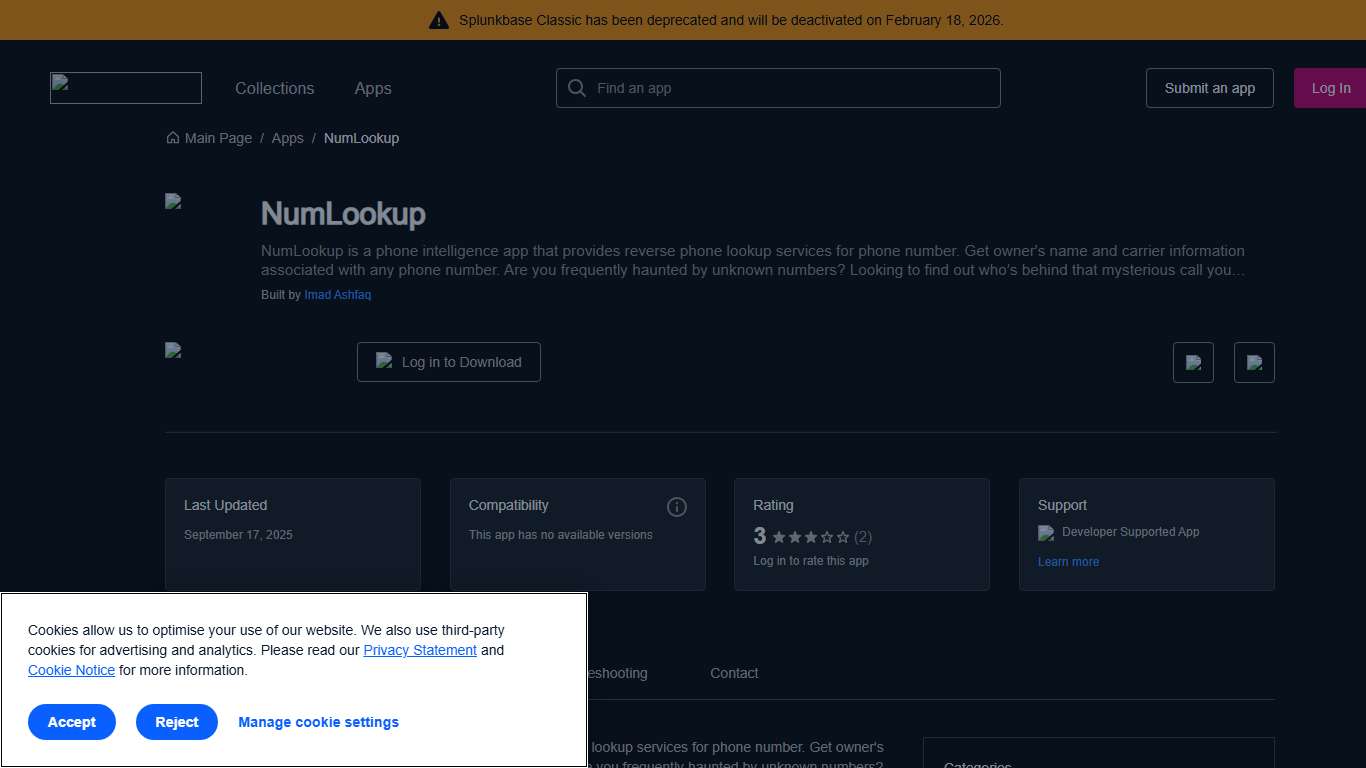Open the Apps menu in the navigation bar

(372, 88)
